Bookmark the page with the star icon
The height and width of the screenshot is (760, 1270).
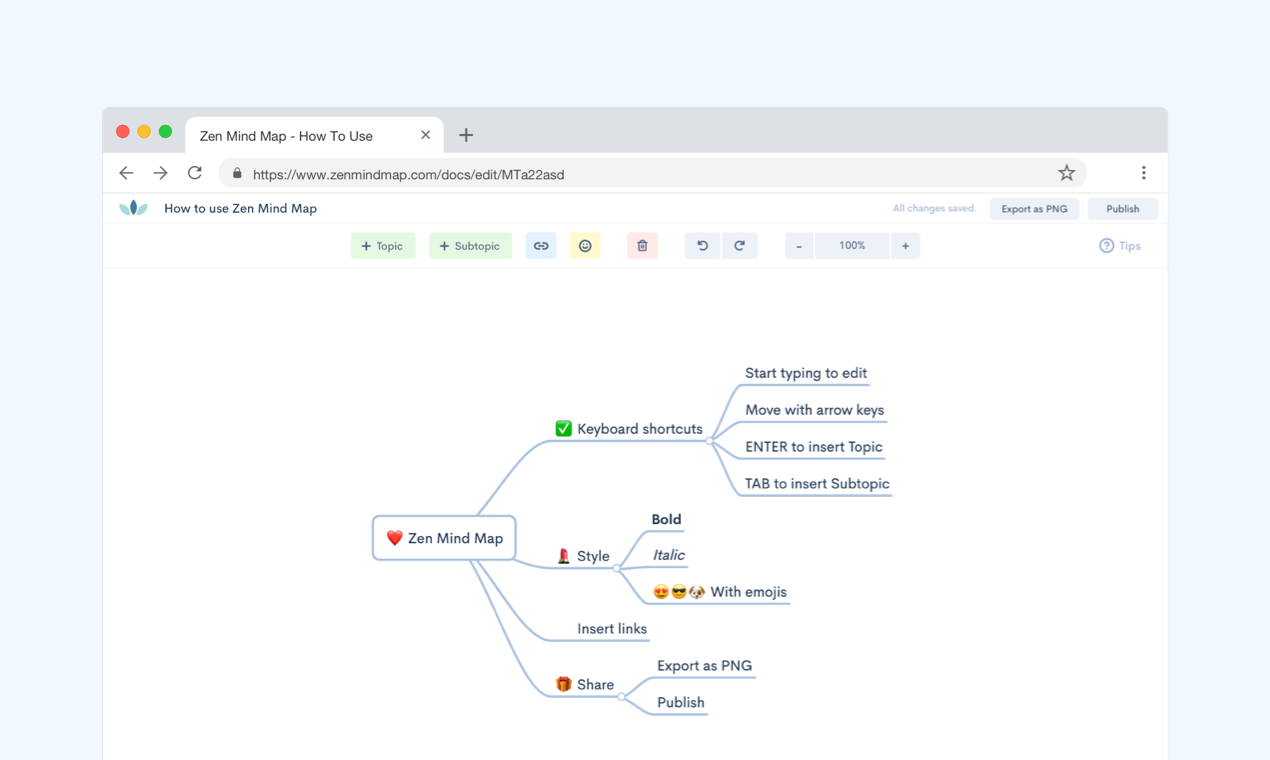(x=1066, y=172)
